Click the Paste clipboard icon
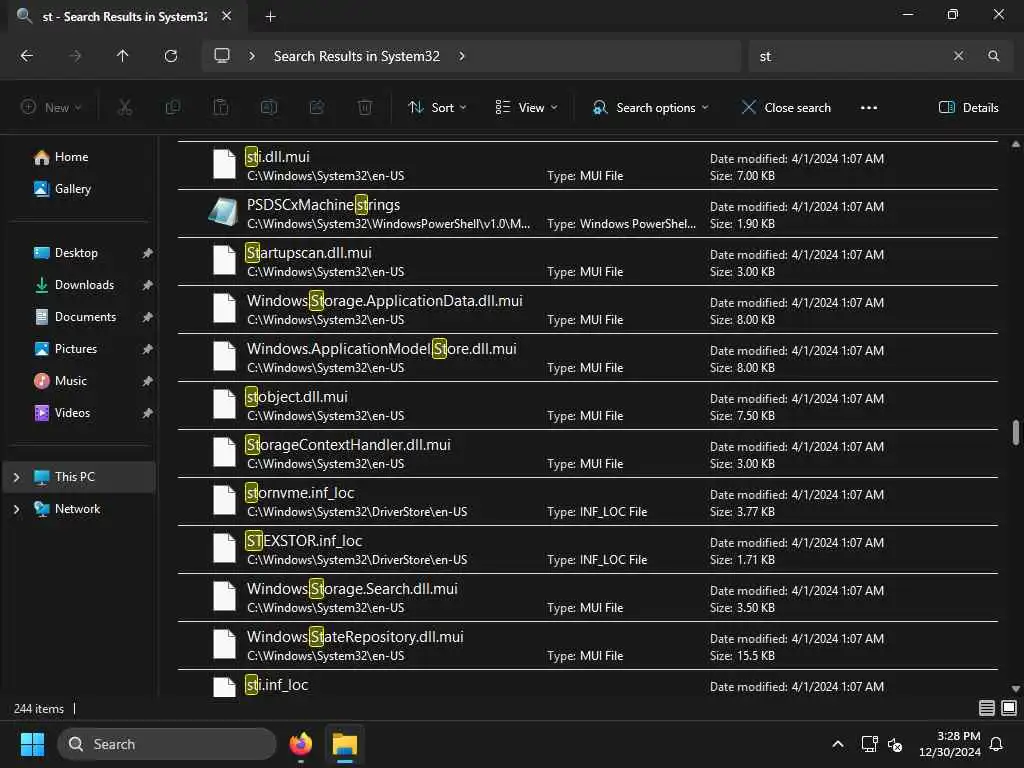 (221, 108)
